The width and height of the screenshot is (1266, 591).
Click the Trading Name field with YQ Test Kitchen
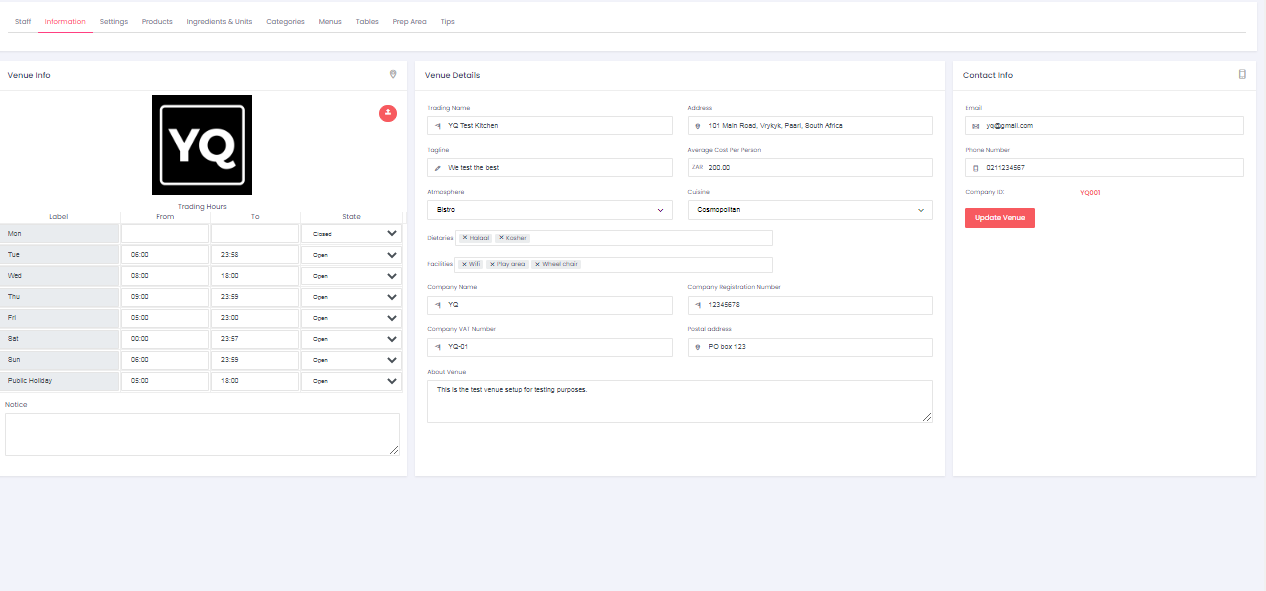coord(550,125)
